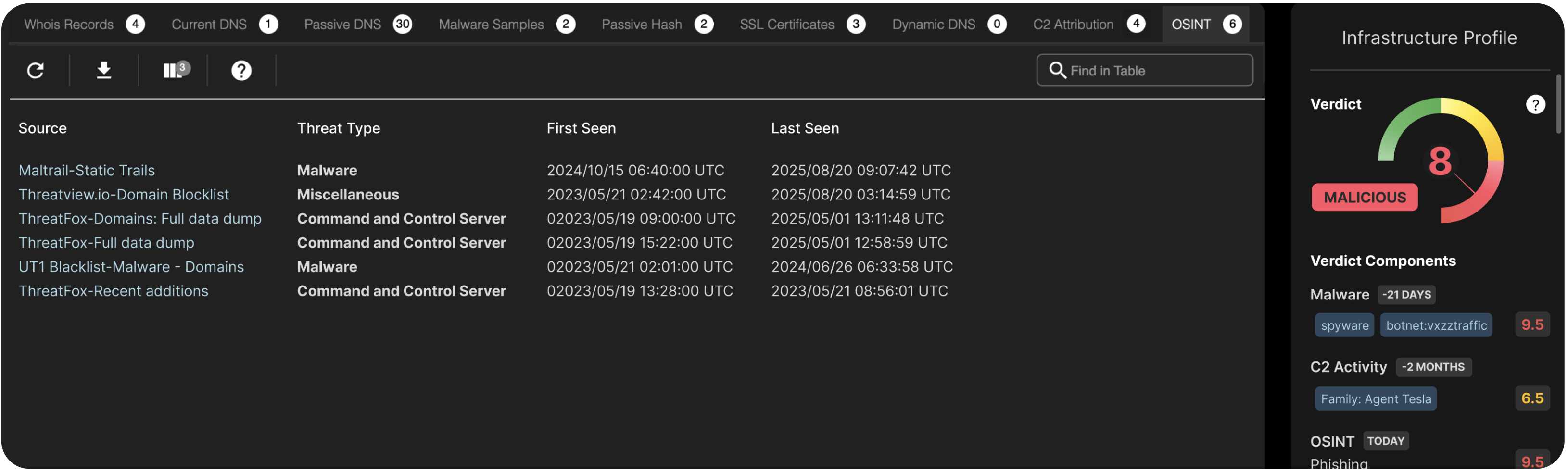1568x473 pixels.
Task: Open Threatview.io-Domain Blocklist link
Action: point(124,195)
